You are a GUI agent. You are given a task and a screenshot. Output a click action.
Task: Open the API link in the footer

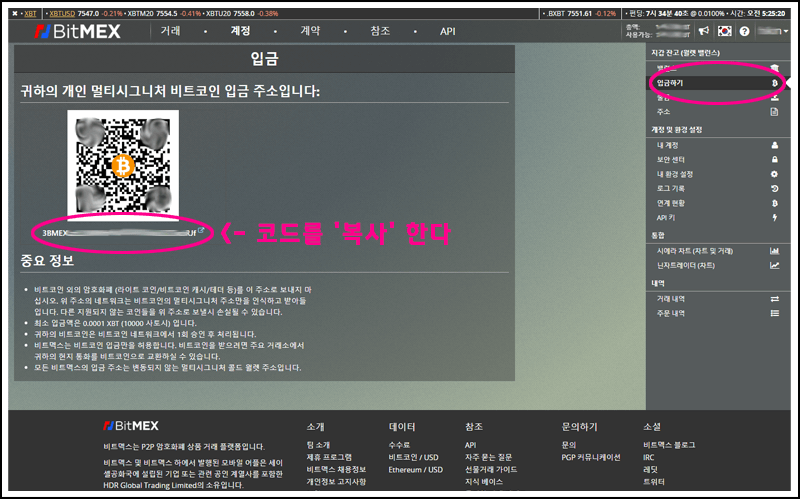coord(470,445)
